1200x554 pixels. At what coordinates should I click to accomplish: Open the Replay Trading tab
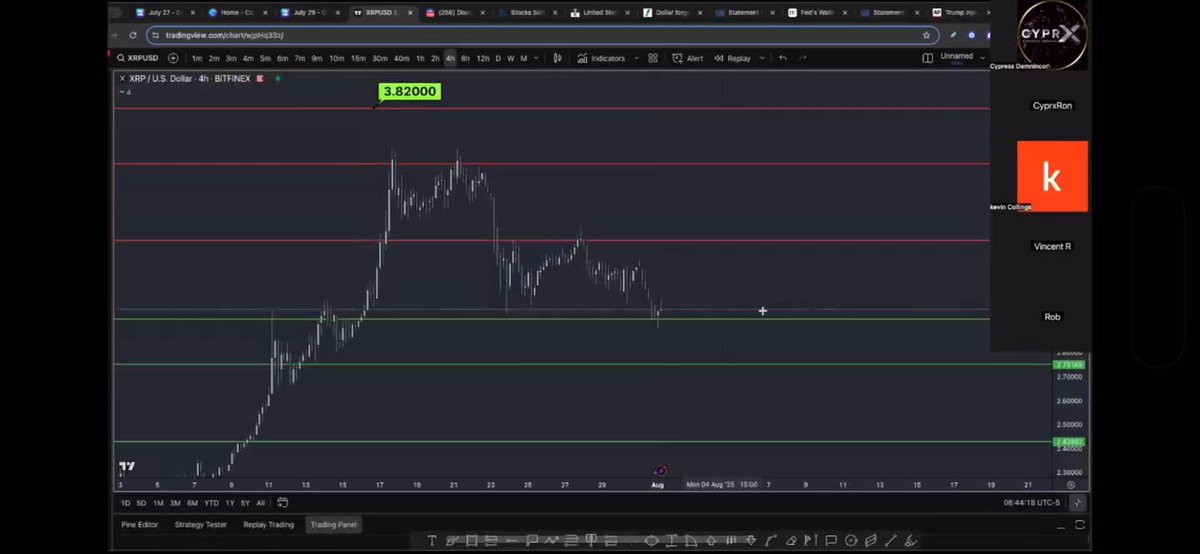[269, 524]
